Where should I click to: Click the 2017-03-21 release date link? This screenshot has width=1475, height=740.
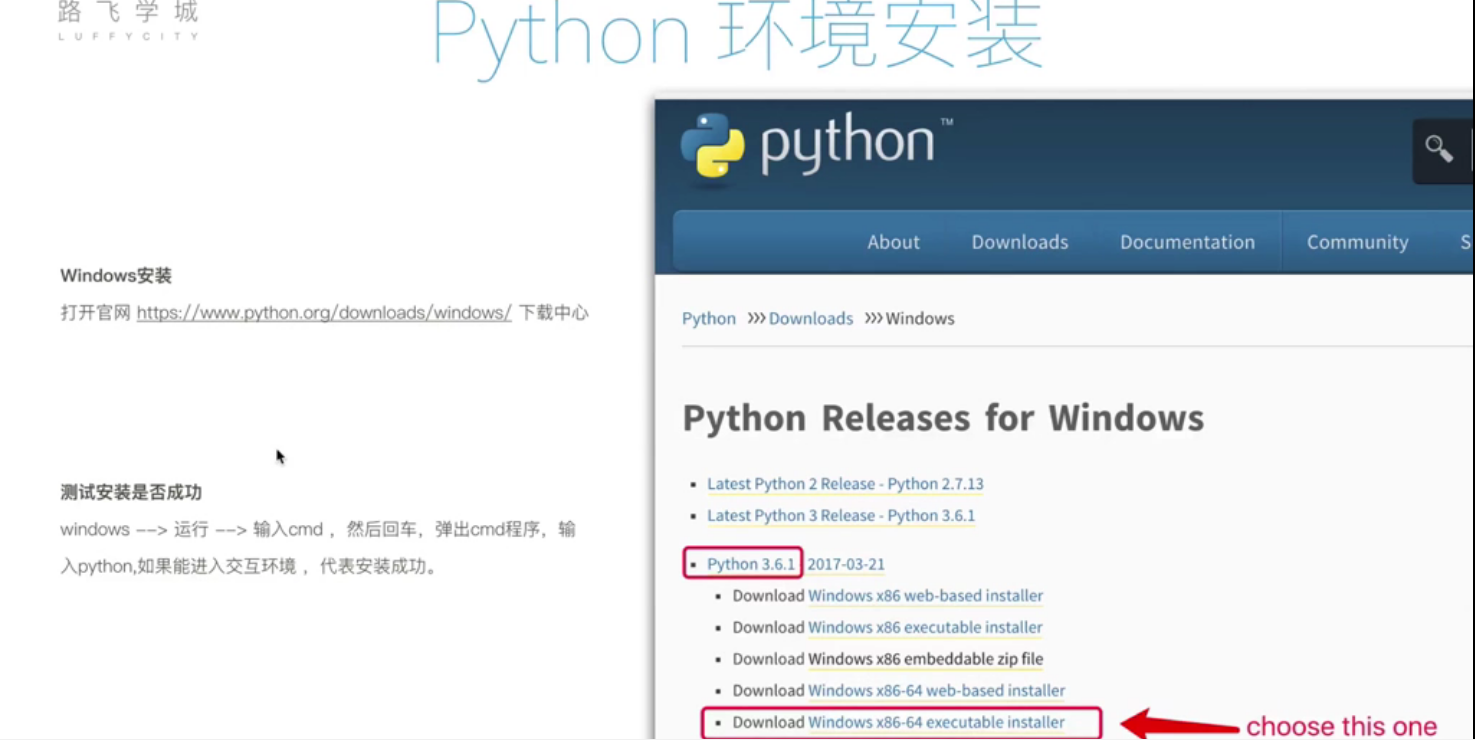(846, 564)
